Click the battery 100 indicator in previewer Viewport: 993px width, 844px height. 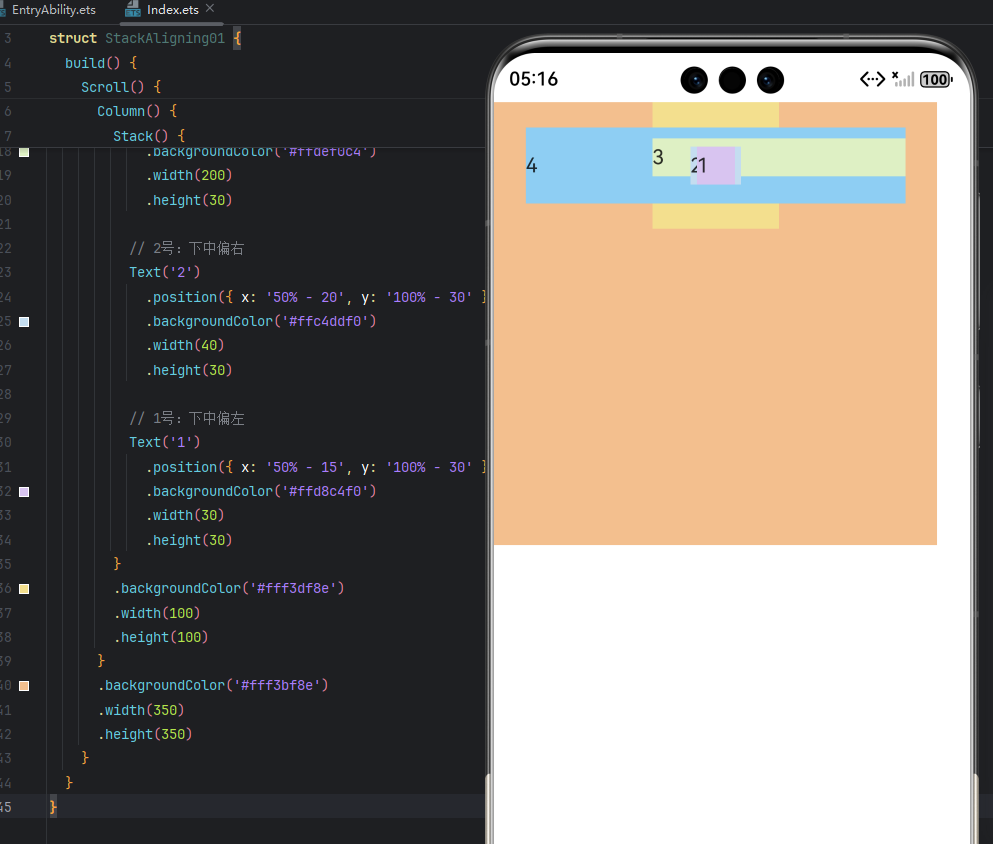tap(936, 79)
